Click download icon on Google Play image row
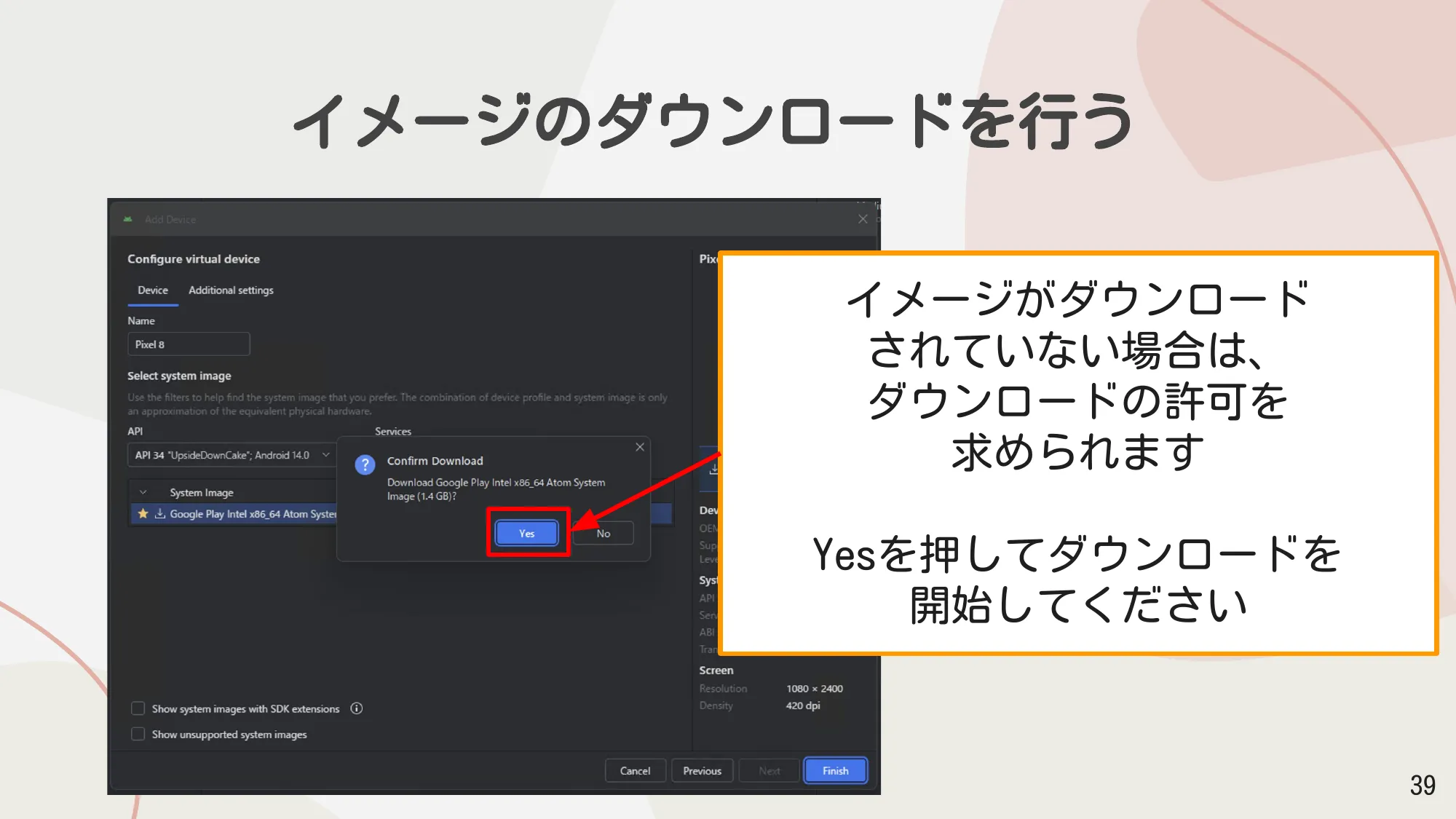 pyautogui.click(x=160, y=513)
